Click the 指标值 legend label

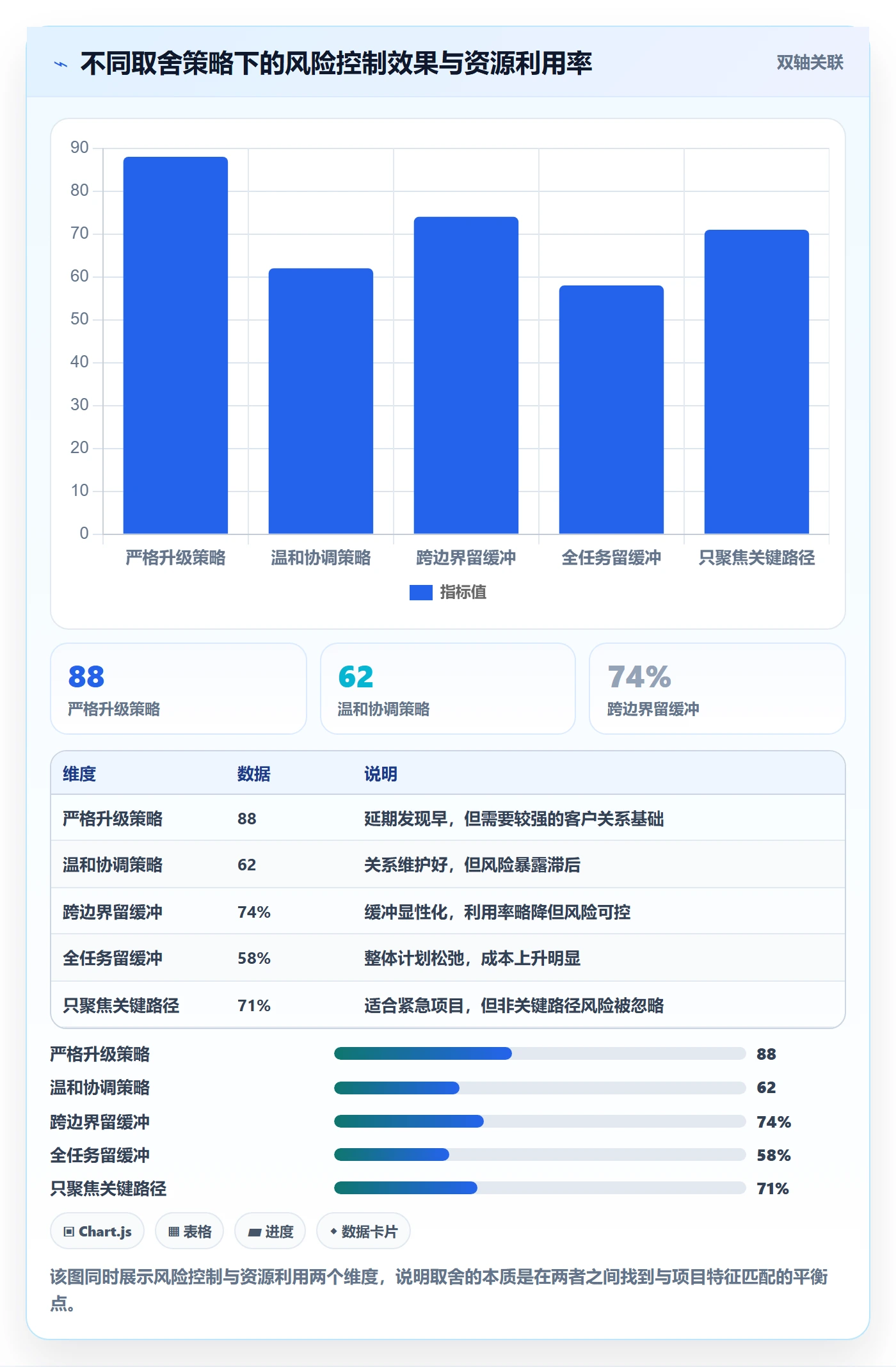(x=463, y=593)
